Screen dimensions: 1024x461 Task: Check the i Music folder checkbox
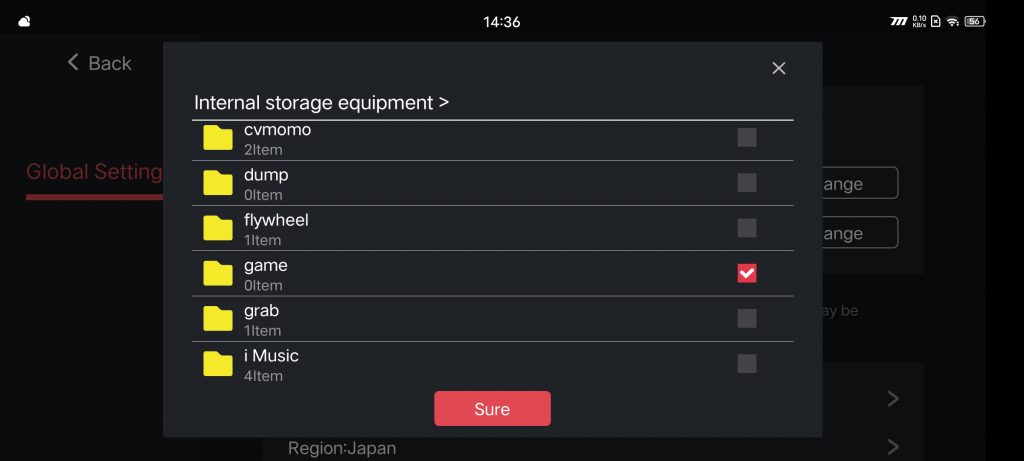point(747,364)
